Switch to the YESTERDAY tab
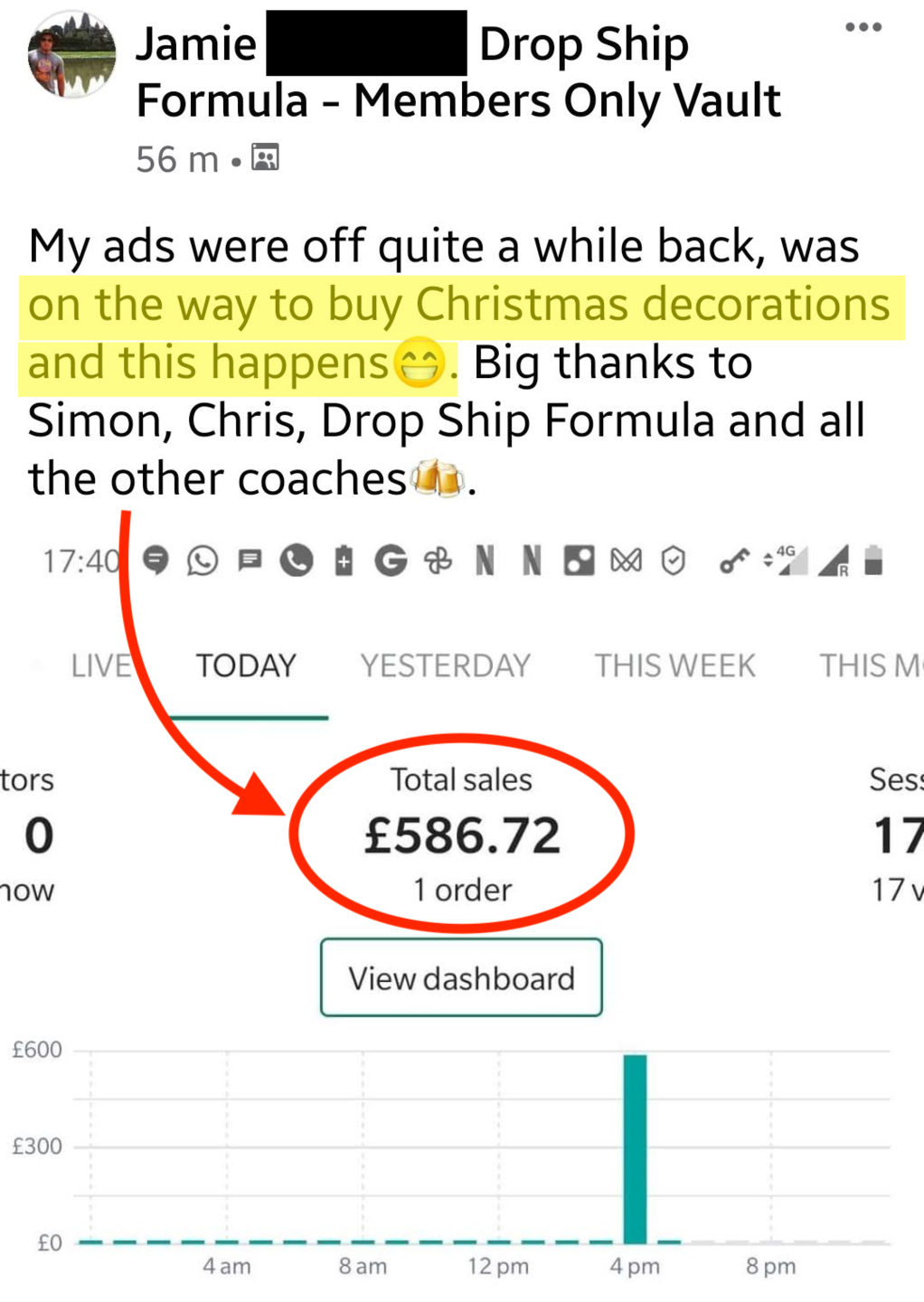 pyautogui.click(x=446, y=665)
